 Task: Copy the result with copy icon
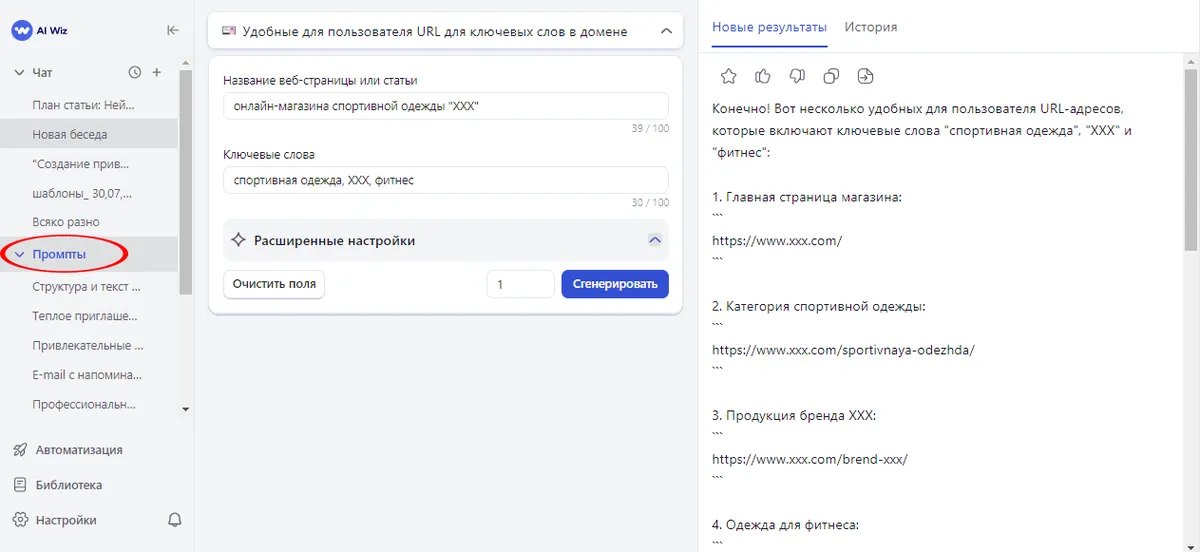831,76
